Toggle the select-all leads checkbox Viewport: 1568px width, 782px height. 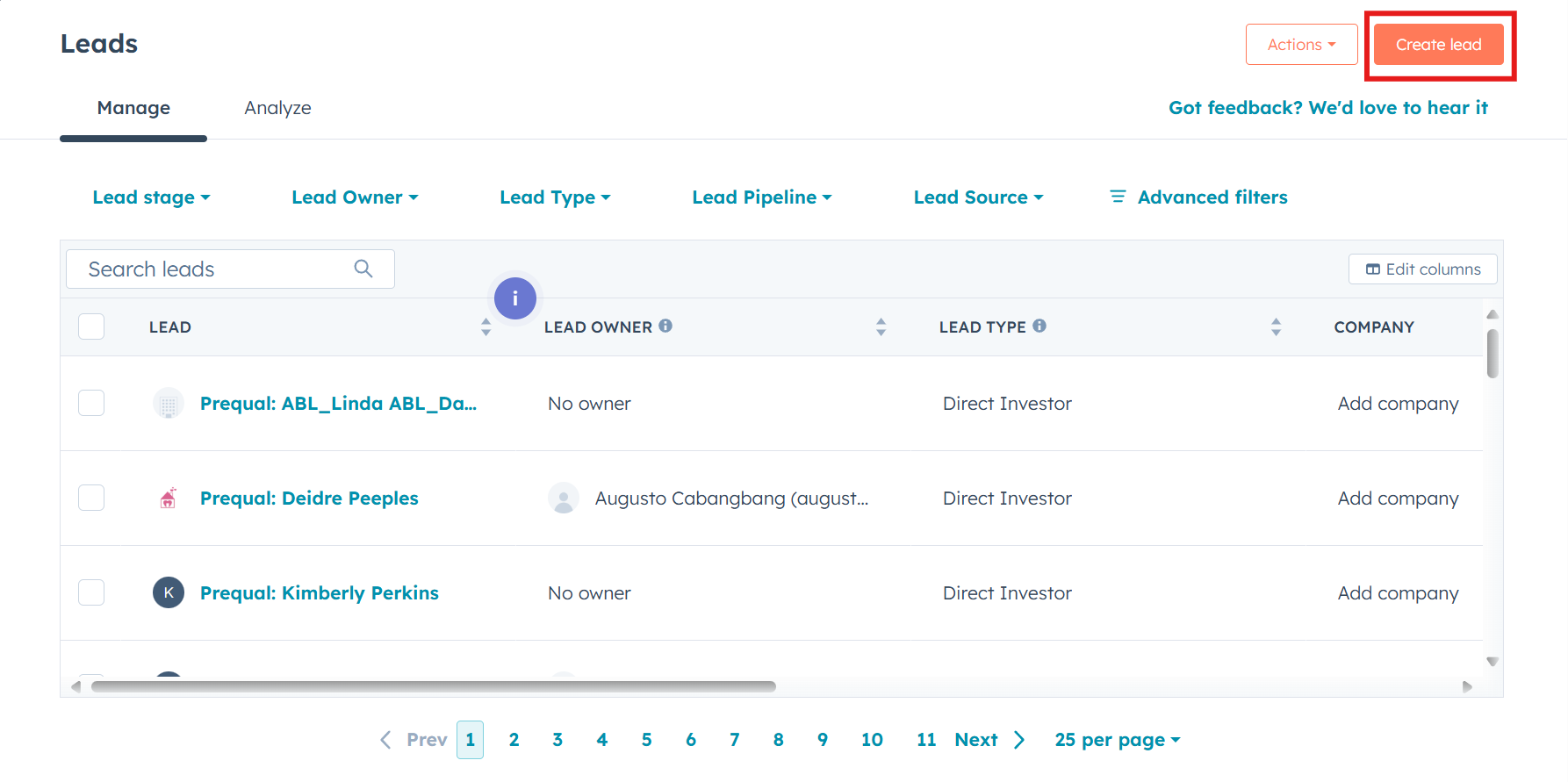[x=91, y=326]
